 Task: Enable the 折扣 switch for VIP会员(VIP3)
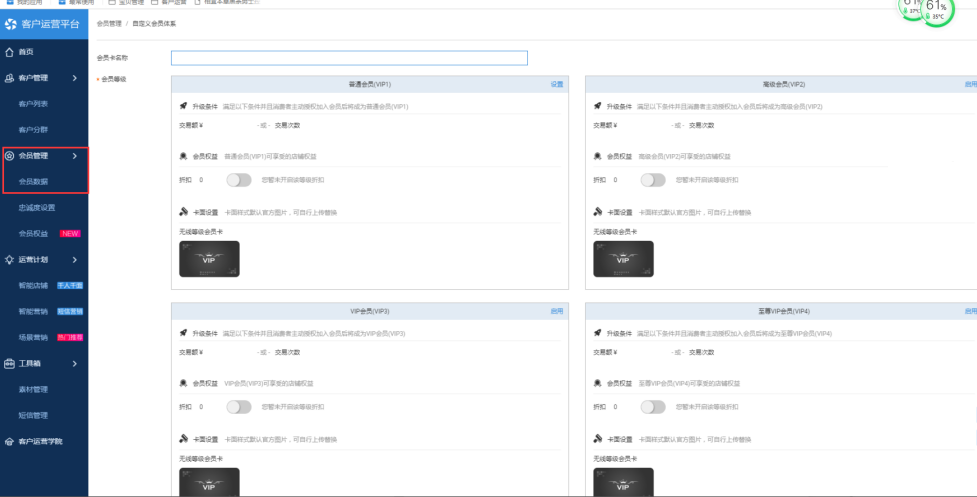[239, 407]
